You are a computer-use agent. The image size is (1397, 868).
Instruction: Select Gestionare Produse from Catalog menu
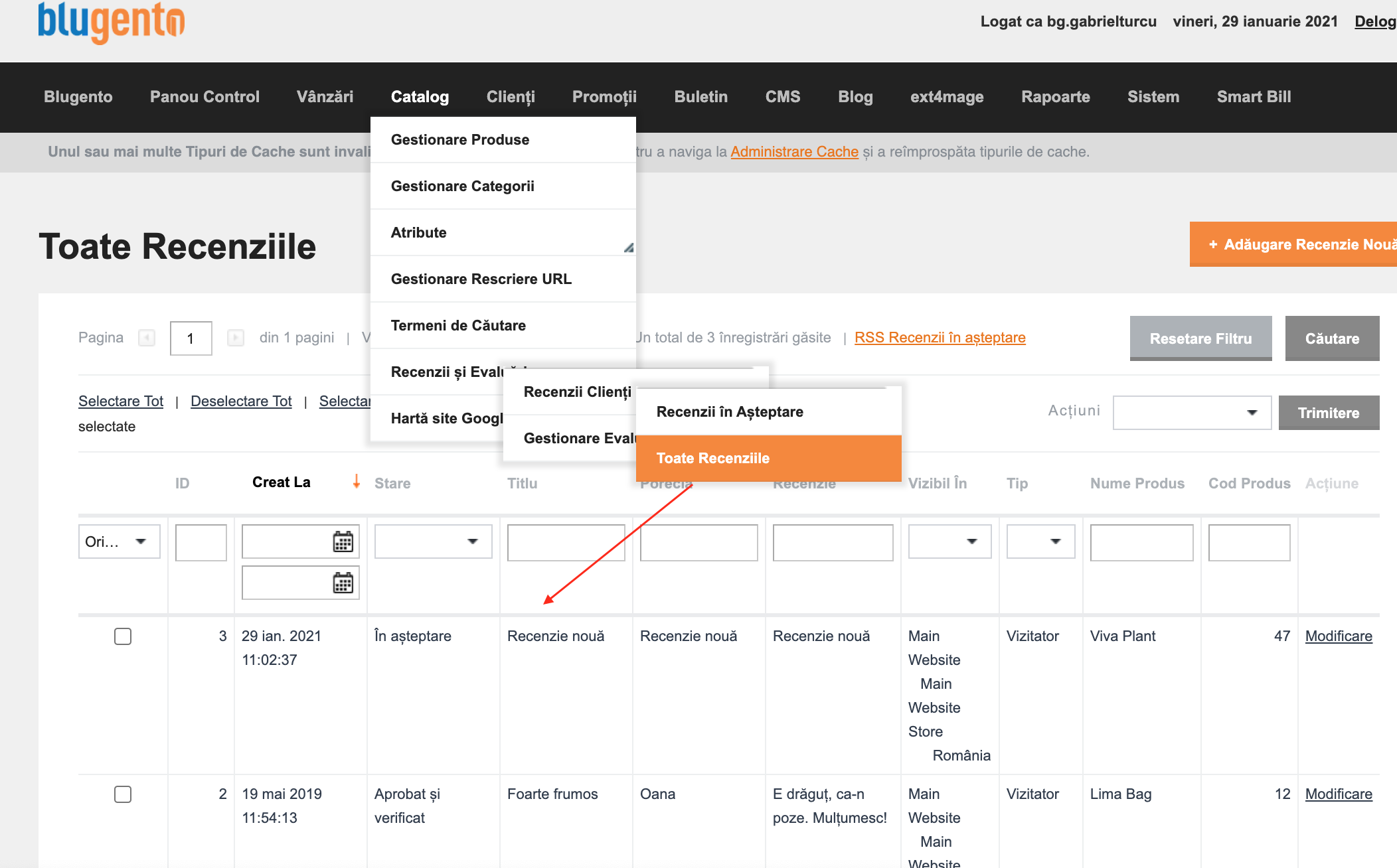(503, 139)
